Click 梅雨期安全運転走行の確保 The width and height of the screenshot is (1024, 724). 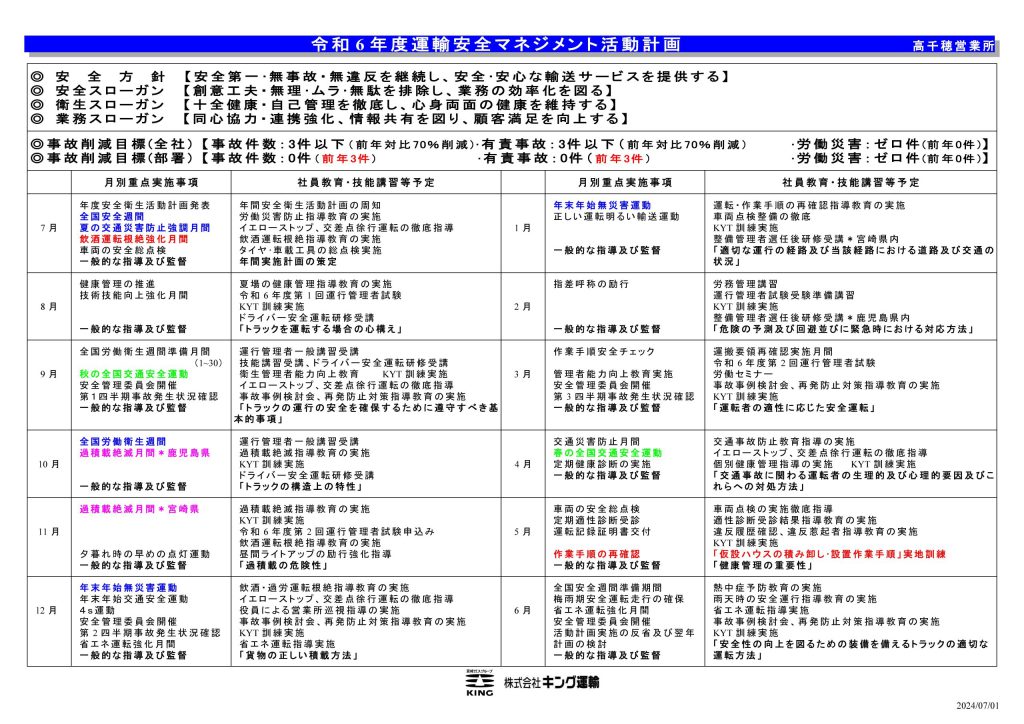[618, 599]
